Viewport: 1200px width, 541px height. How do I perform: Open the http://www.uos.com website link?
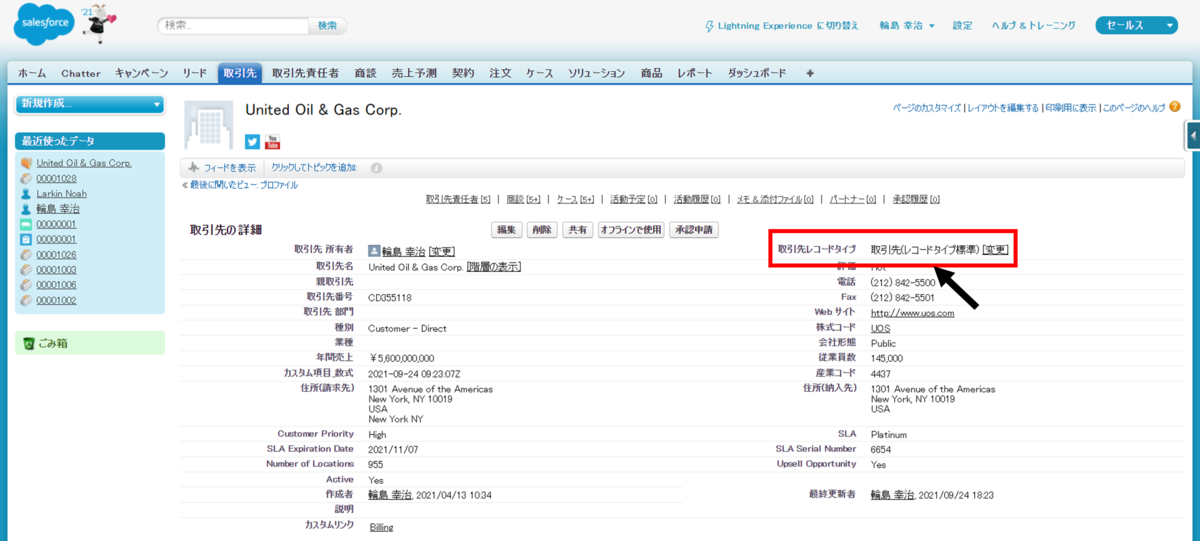912,313
